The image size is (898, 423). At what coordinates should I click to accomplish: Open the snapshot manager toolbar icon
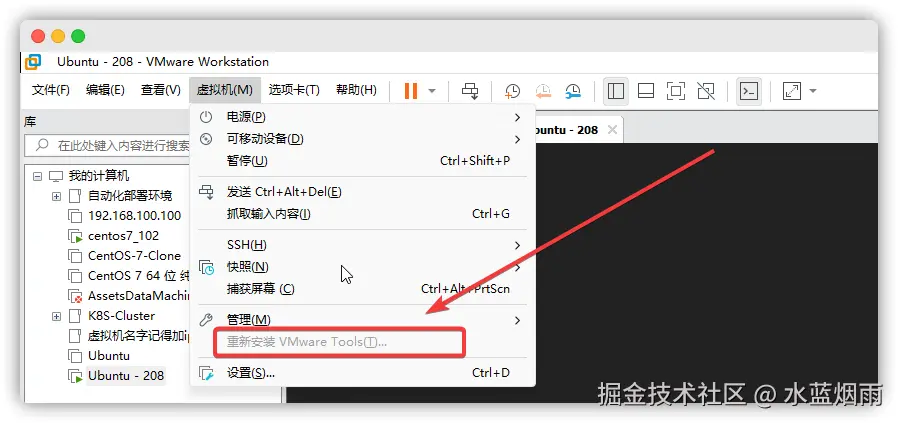click(x=573, y=91)
